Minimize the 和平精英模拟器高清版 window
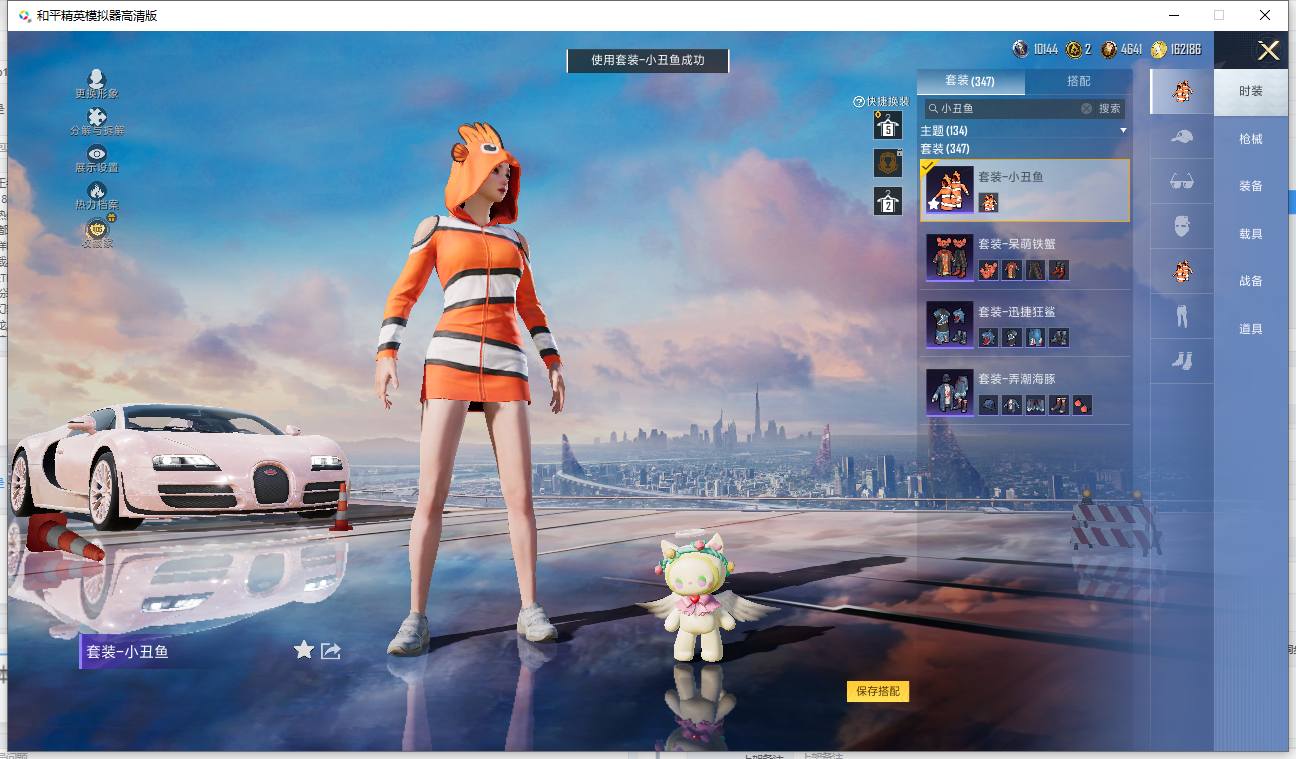 (x=1172, y=15)
